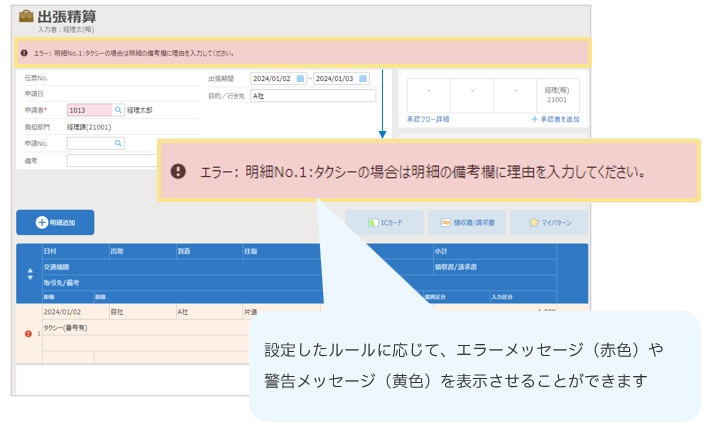The image size is (714, 428).
Task: Open the calendar for start date 2024/01/02
Action: [x=300, y=78]
